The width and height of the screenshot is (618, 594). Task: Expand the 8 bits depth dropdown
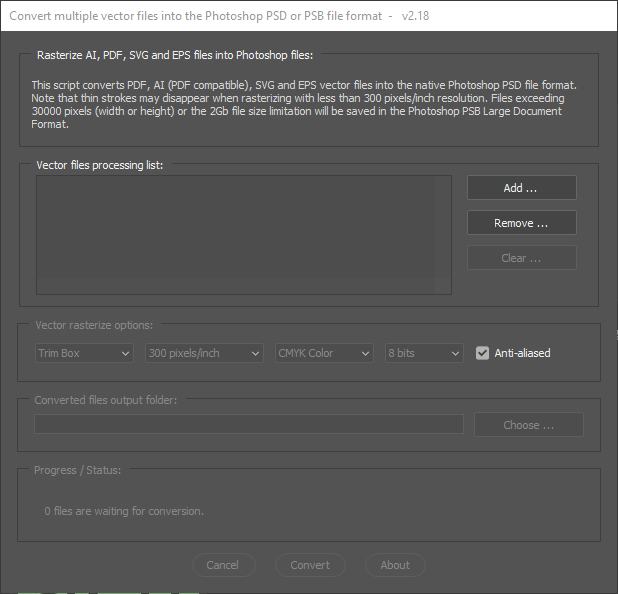[424, 353]
